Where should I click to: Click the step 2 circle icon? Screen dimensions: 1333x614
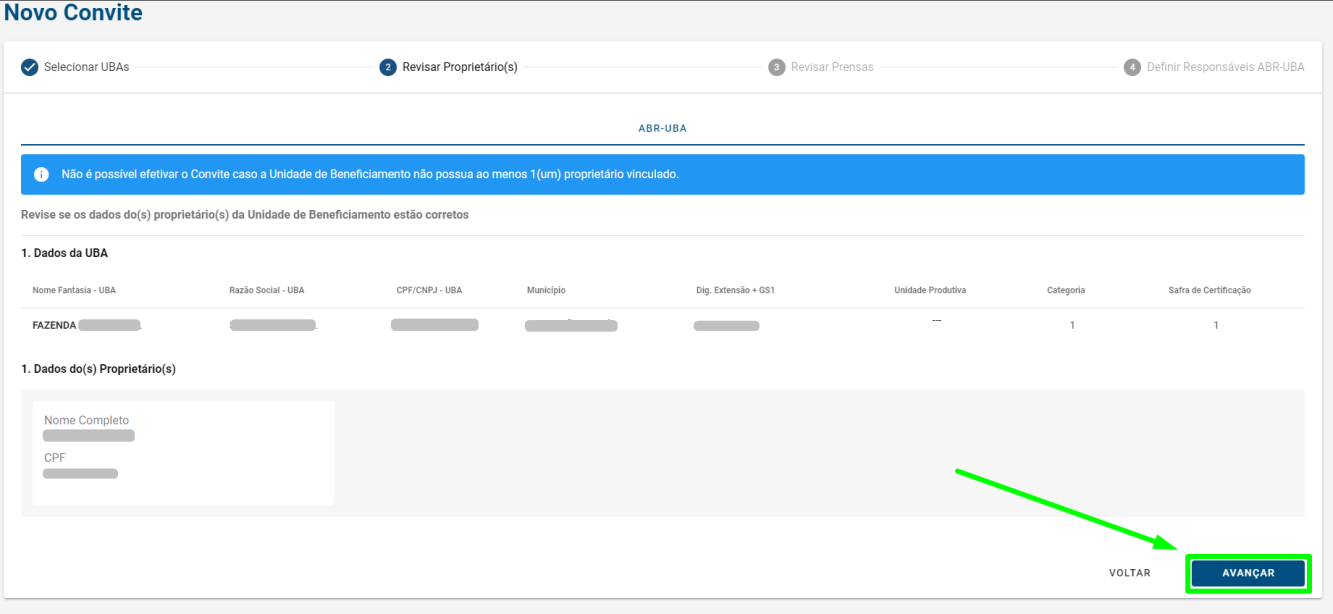click(388, 67)
